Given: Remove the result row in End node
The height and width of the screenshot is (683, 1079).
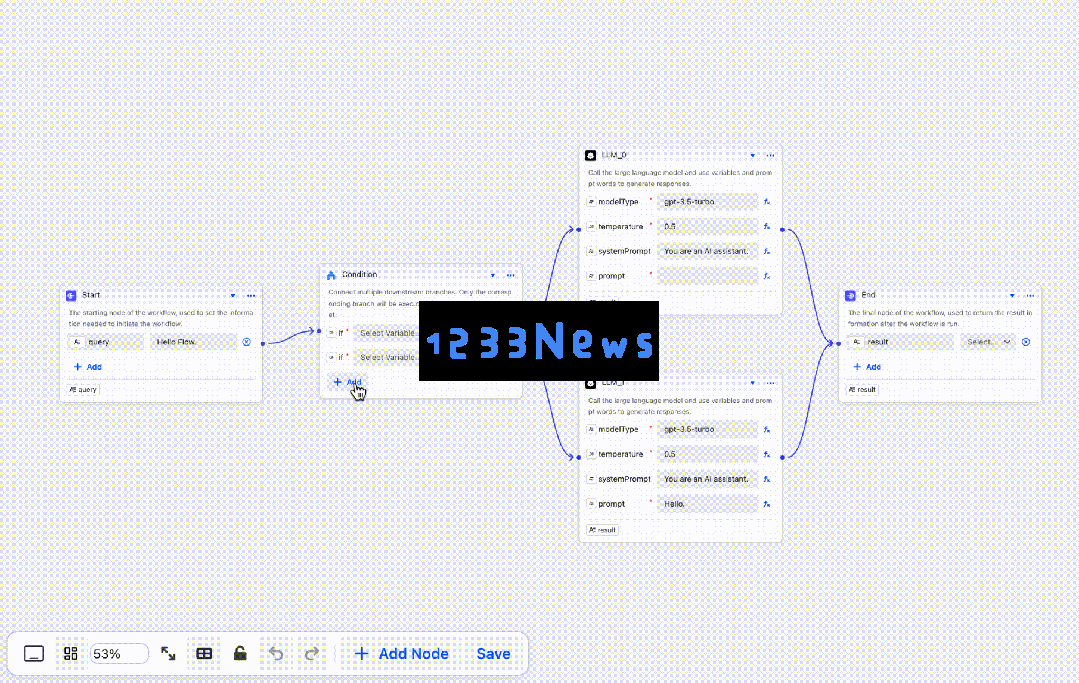Looking at the screenshot, I should tap(1026, 342).
